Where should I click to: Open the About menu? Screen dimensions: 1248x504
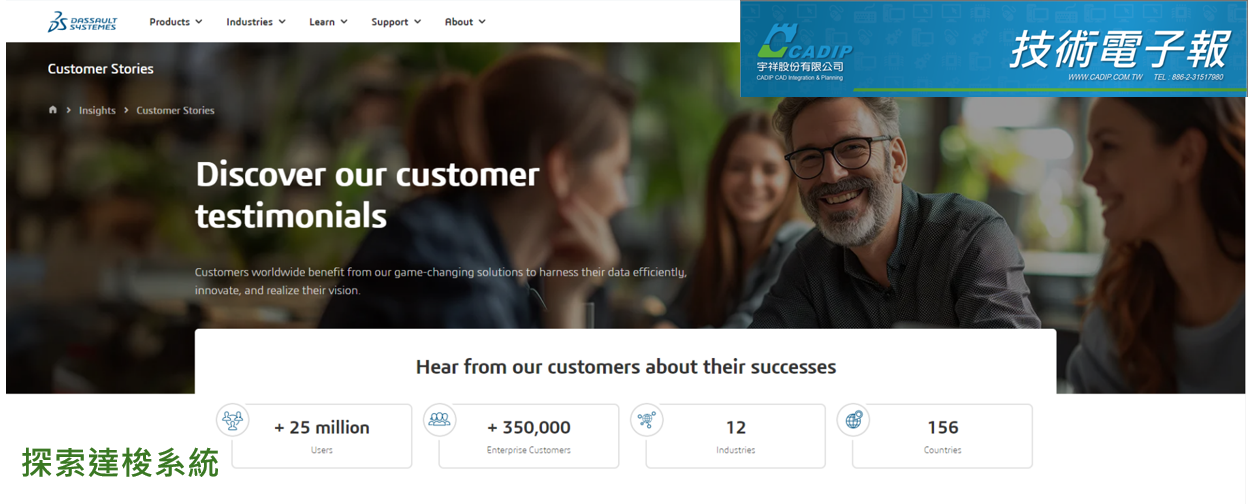[465, 22]
